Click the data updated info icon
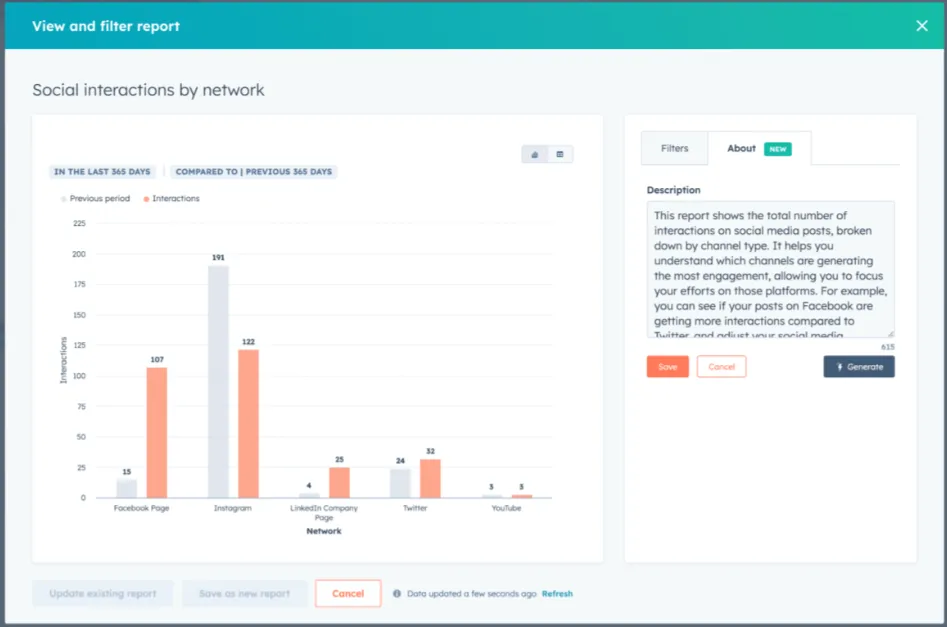 [397, 594]
